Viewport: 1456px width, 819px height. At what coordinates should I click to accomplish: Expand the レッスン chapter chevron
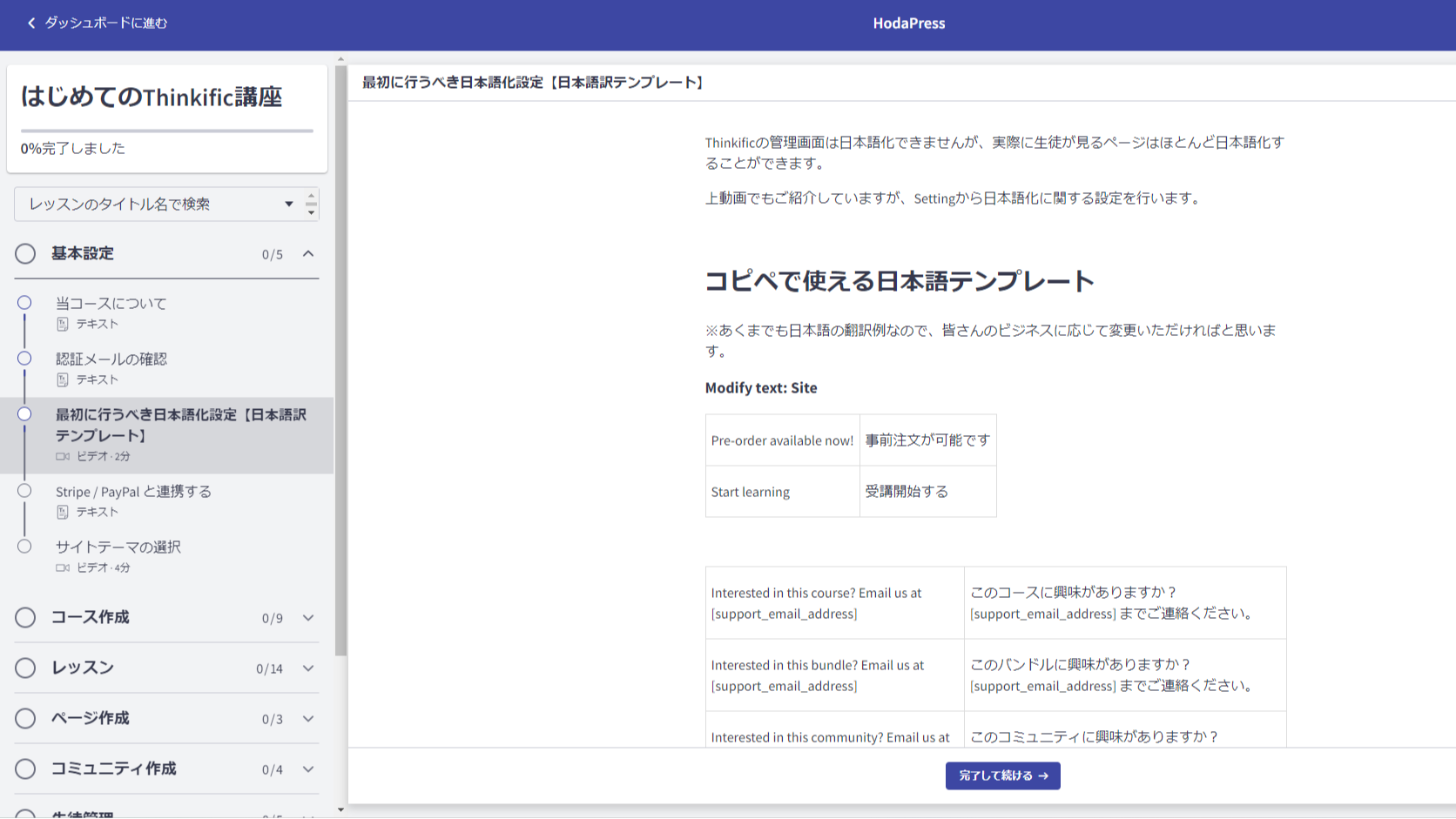(x=308, y=668)
